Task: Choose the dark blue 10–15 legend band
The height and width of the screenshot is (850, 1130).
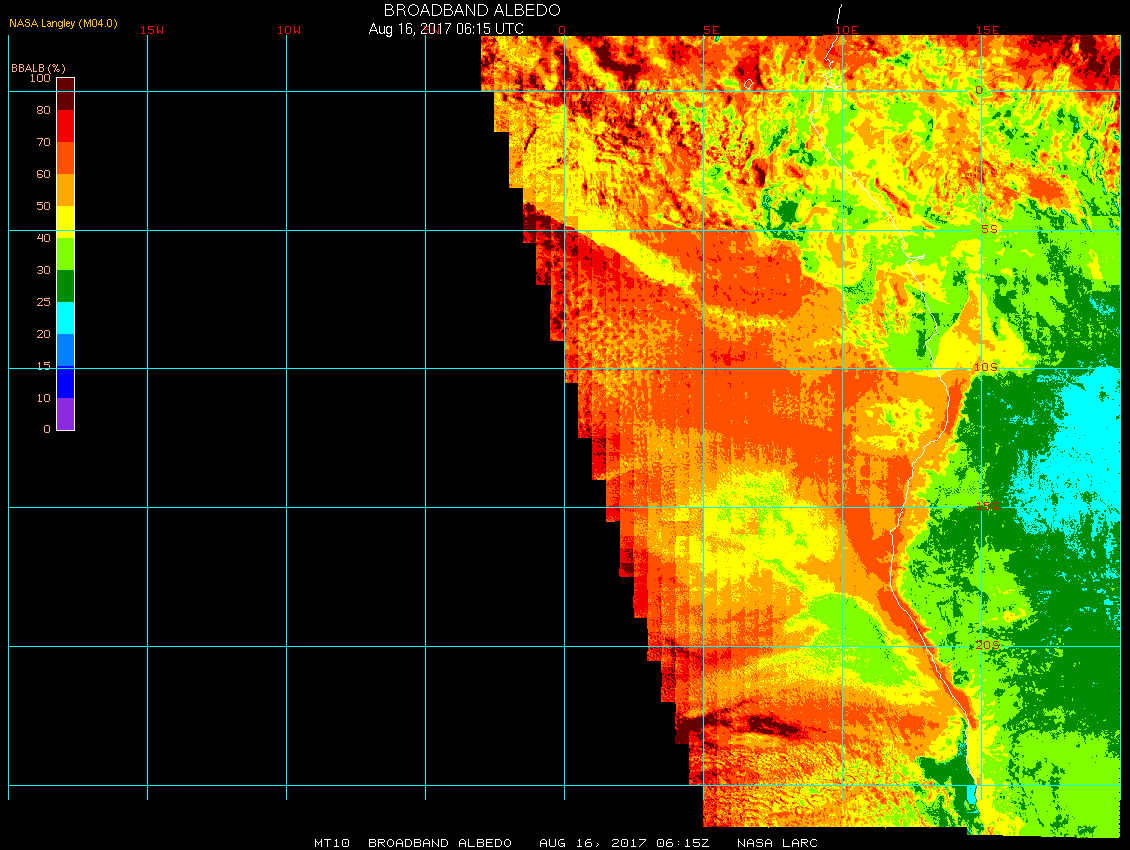Action: point(65,382)
